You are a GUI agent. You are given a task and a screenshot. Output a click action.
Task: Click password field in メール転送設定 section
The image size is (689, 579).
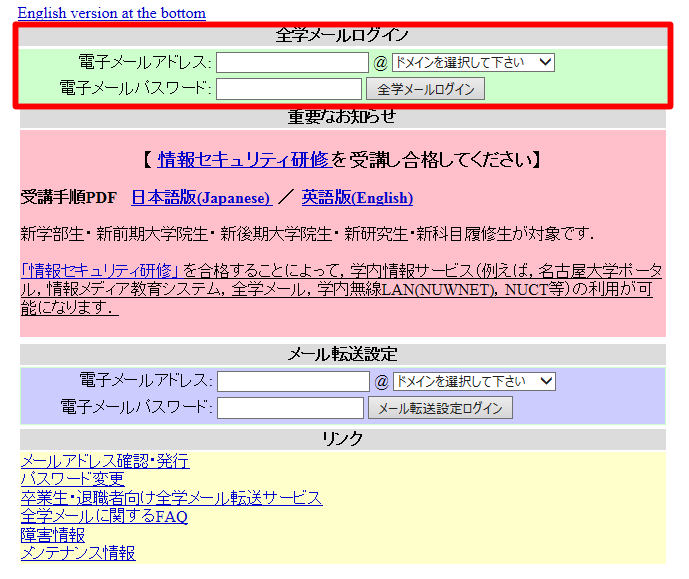pos(290,408)
